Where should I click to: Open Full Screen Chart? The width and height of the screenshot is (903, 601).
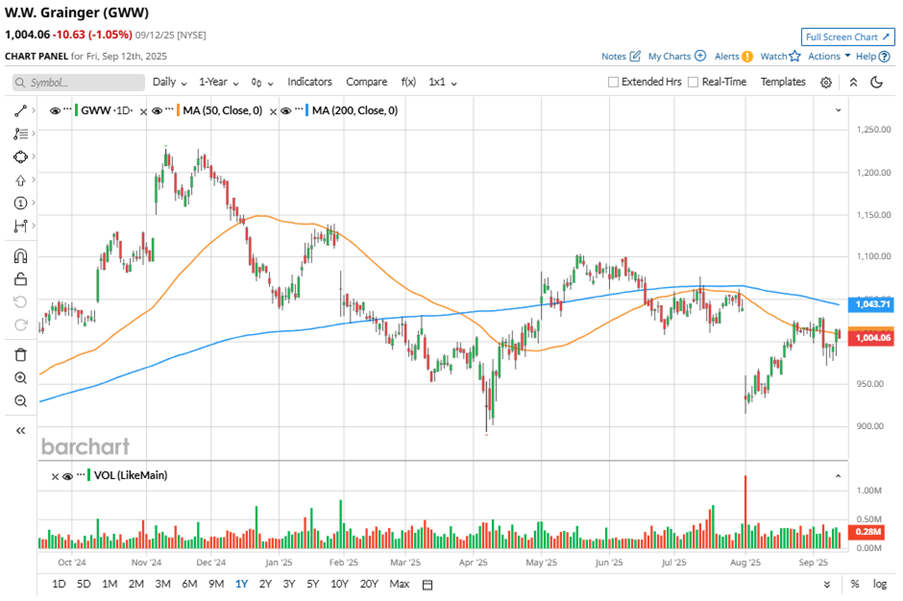pos(848,37)
